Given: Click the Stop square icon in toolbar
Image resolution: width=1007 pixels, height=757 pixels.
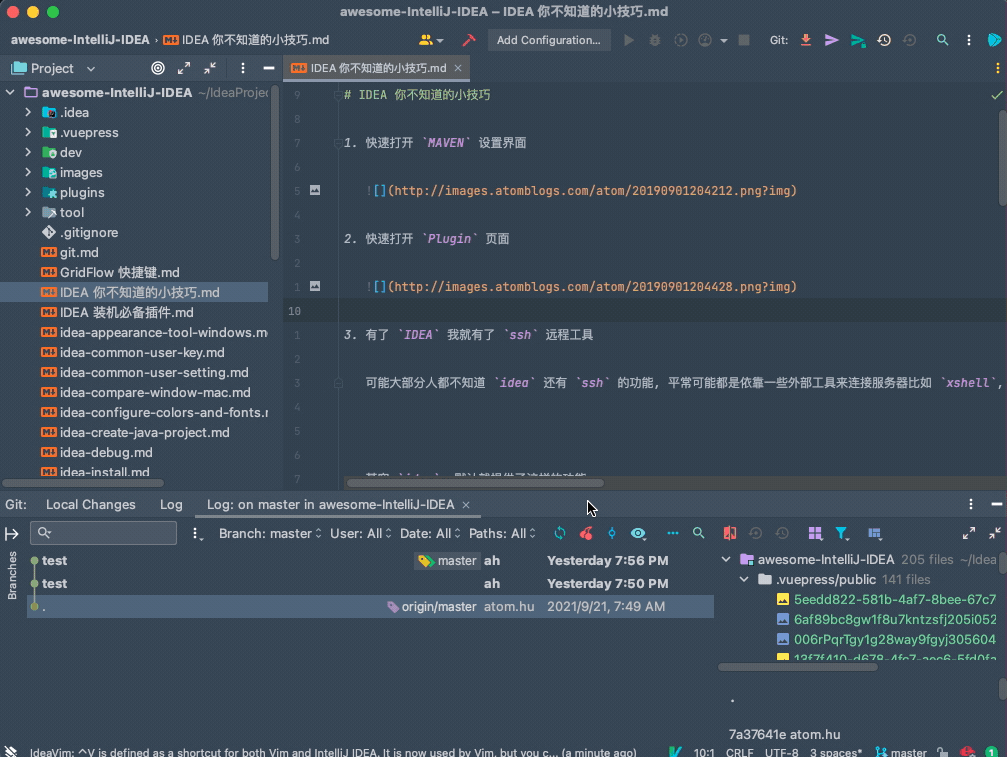Looking at the screenshot, I should click(x=744, y=40).
